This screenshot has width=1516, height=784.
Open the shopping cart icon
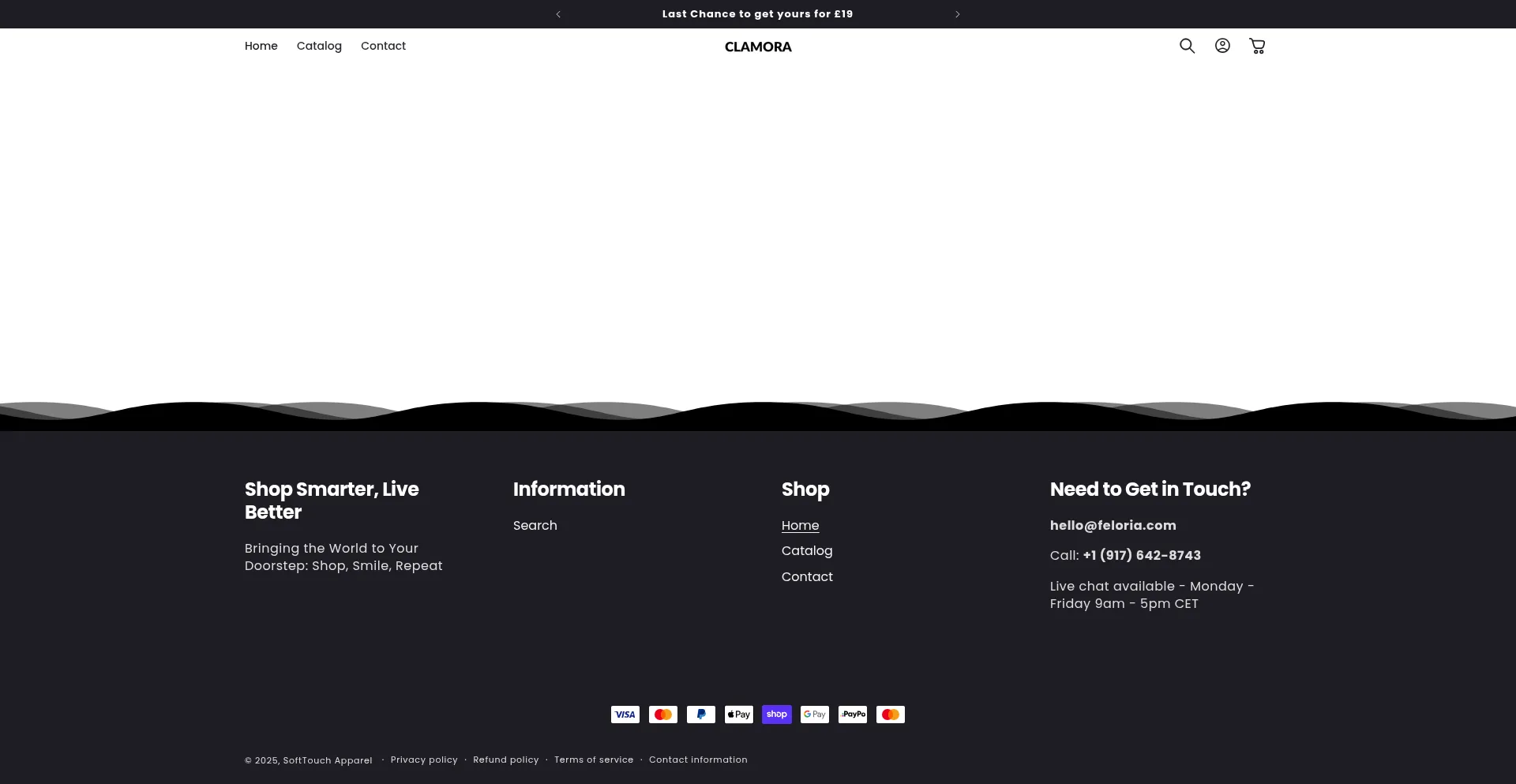coord(1257,46)
